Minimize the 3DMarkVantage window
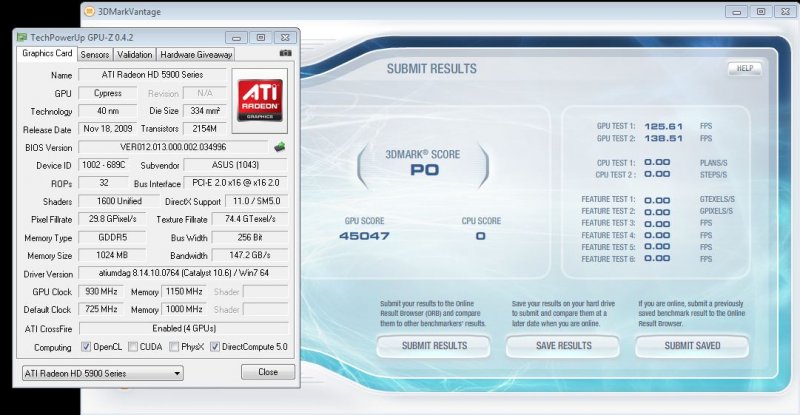Image resolution: width=800 pixels, height=415 pixels. click(736, 11)
